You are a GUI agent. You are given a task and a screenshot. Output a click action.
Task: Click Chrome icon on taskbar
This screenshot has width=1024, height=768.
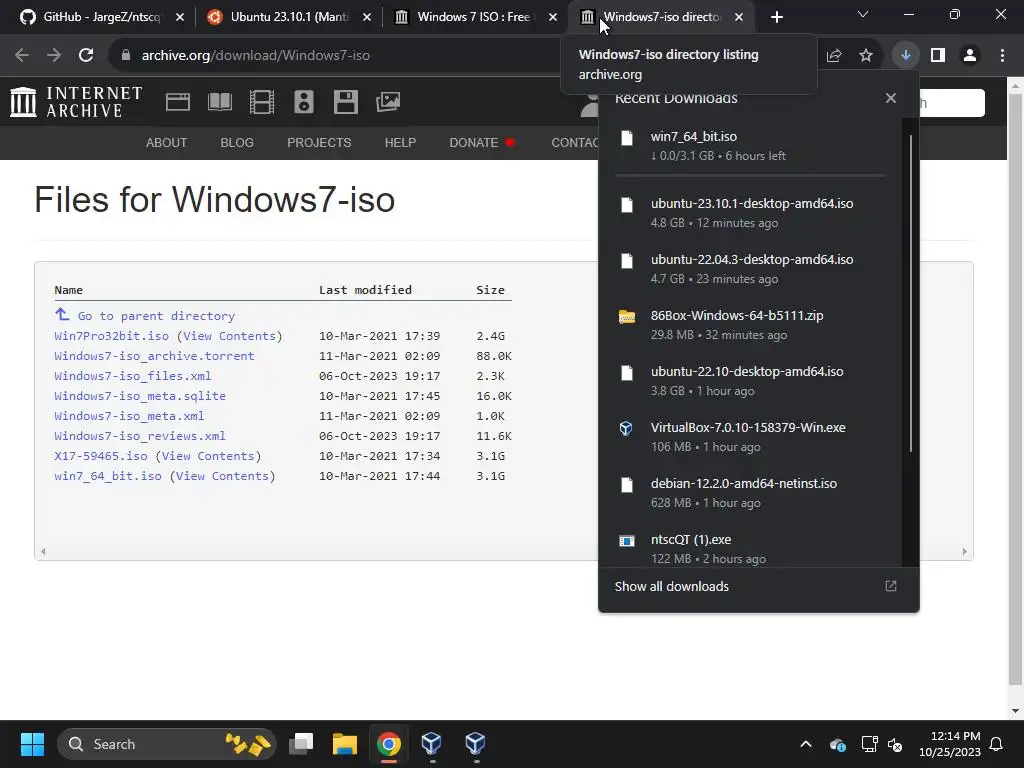[389, 744]
